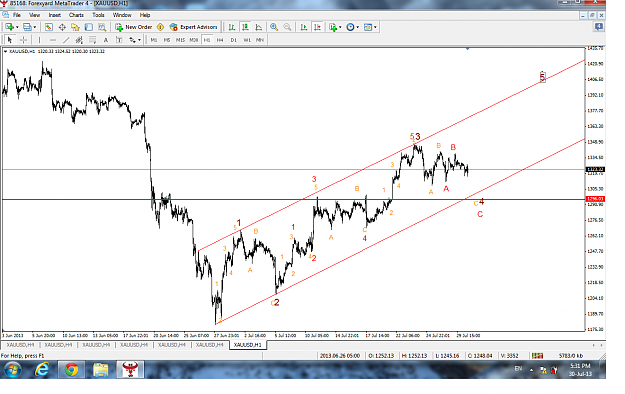Open the Insert menu
The height and width of the screenshot is (394, 625).
coord(55,15)
